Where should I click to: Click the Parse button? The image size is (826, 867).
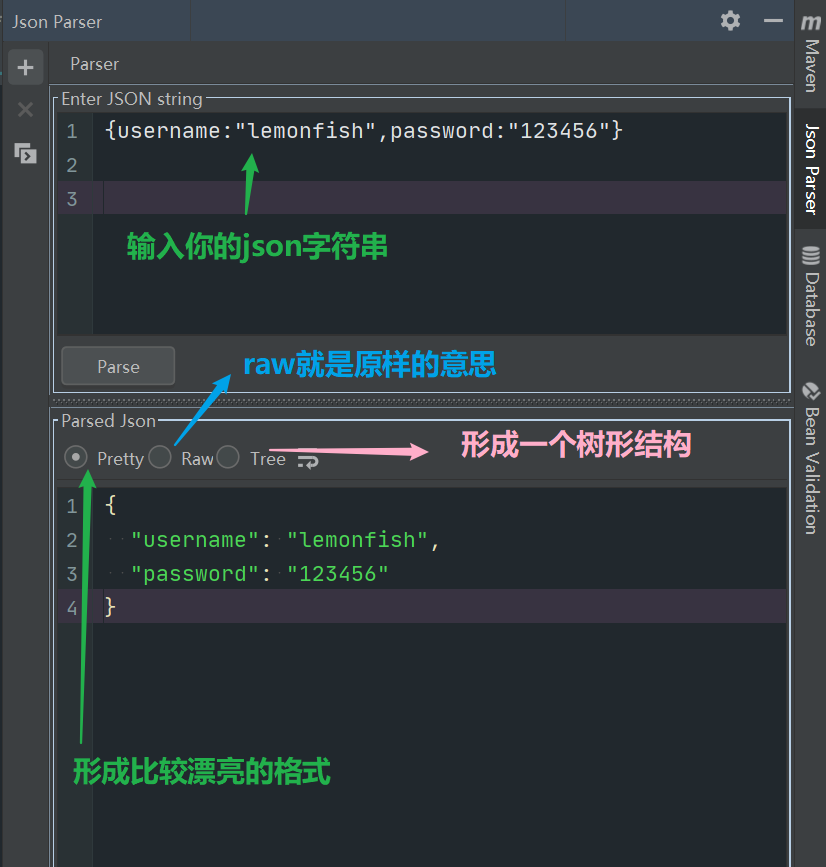(x=118, y=366)
